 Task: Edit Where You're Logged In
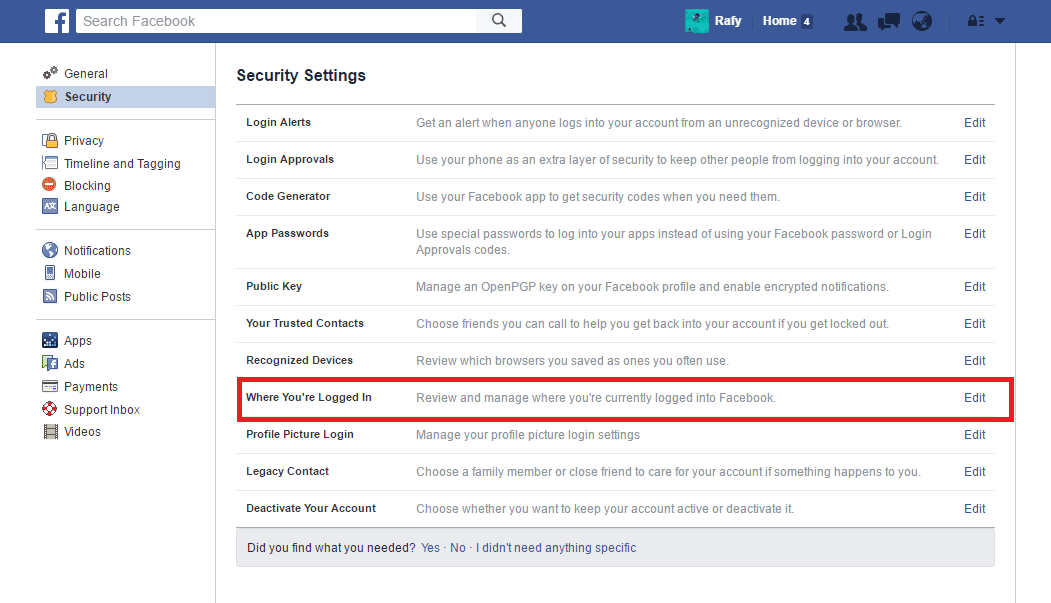click(x=974, y=397)
